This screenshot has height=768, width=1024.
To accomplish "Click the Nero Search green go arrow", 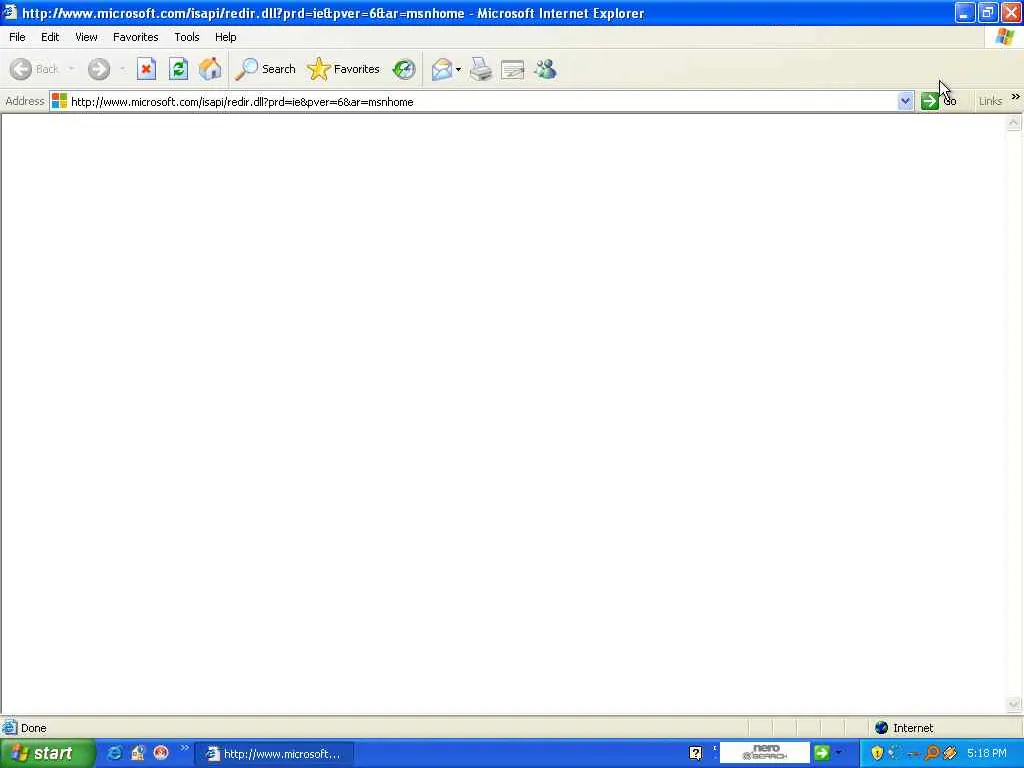I will point(822,754).
